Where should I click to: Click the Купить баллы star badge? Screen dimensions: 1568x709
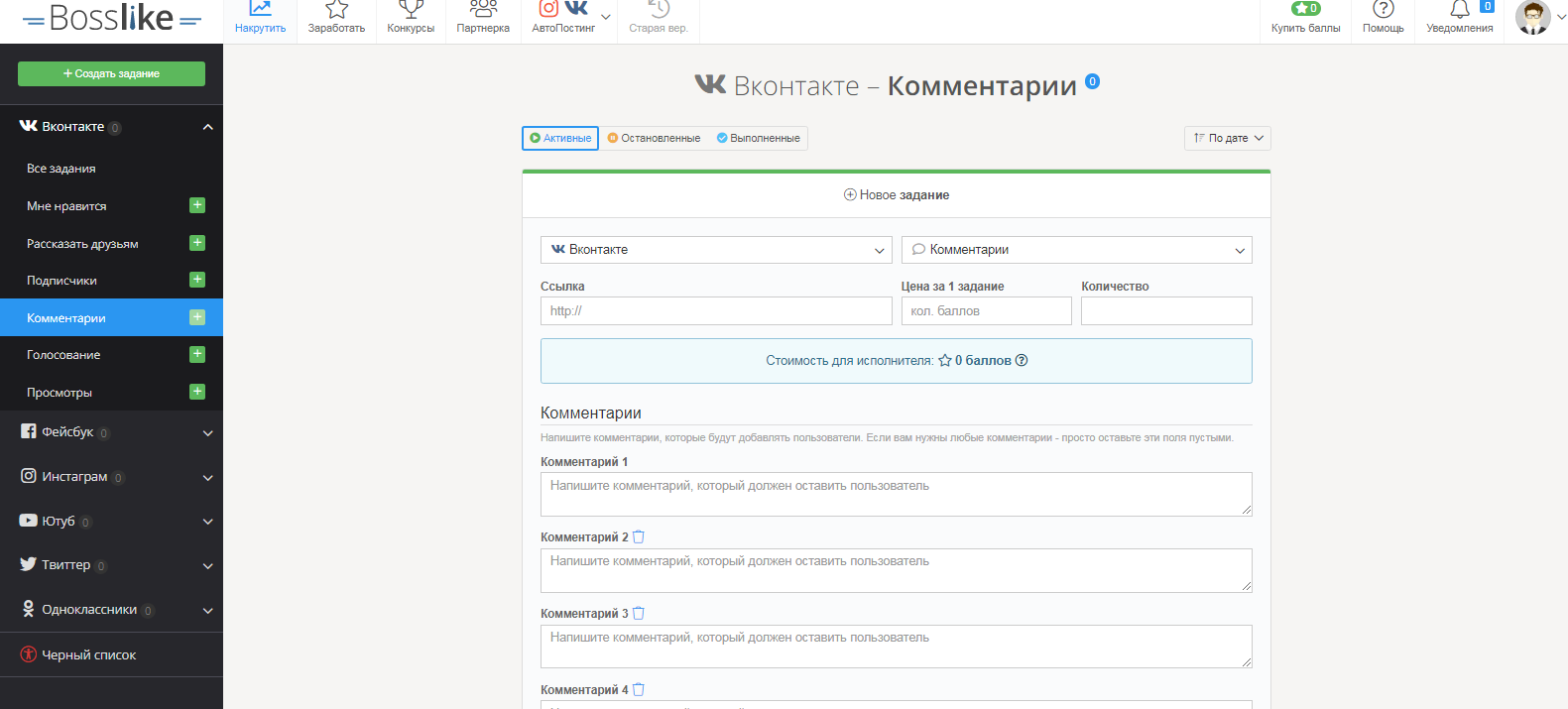pyautogui.click(x=1305, y=9)
